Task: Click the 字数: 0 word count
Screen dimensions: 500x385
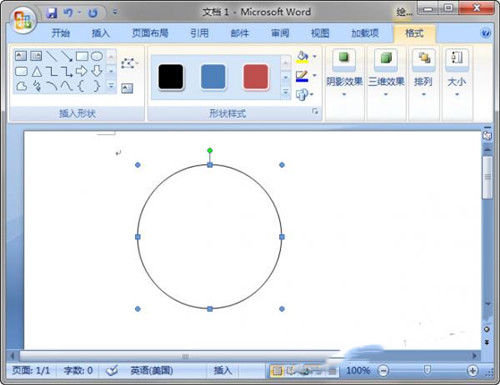Action: pyautogui.click(x=78, y=370)
